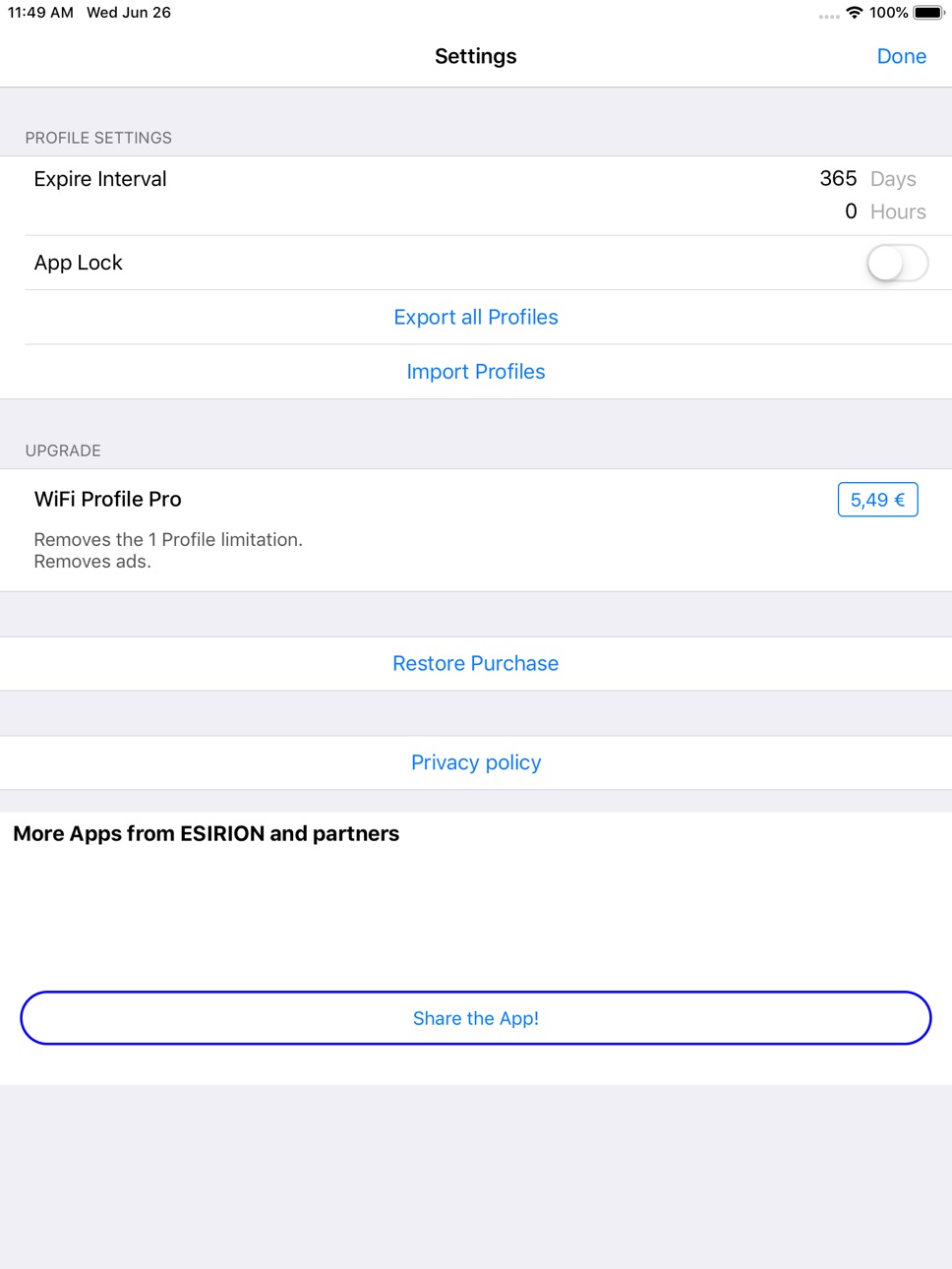Toggle the App Lock switch
The width and height of the screenshot is (952, 1269).
[x=897, y=263]
